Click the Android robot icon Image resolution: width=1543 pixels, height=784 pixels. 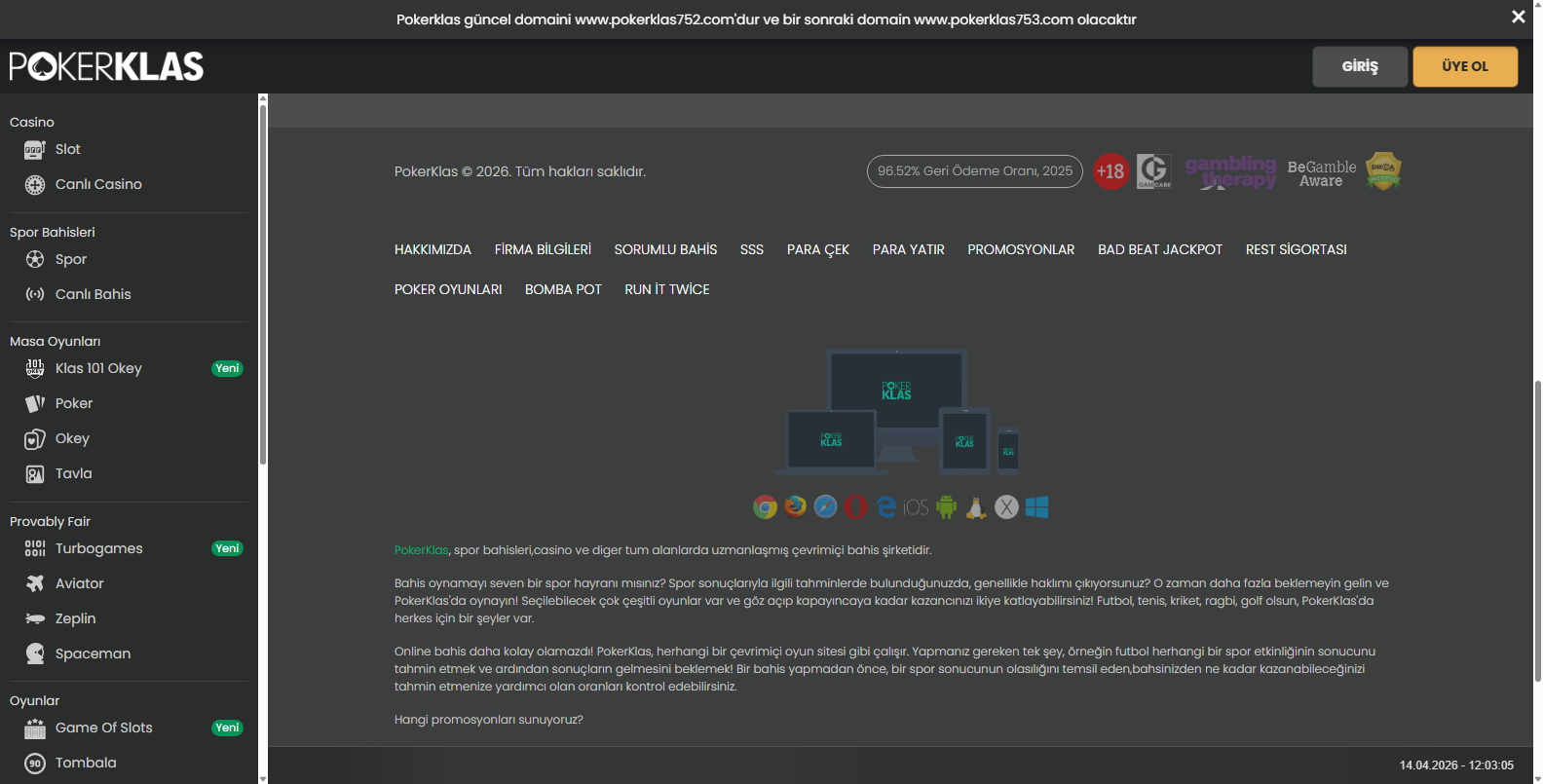tap(947, 506)
